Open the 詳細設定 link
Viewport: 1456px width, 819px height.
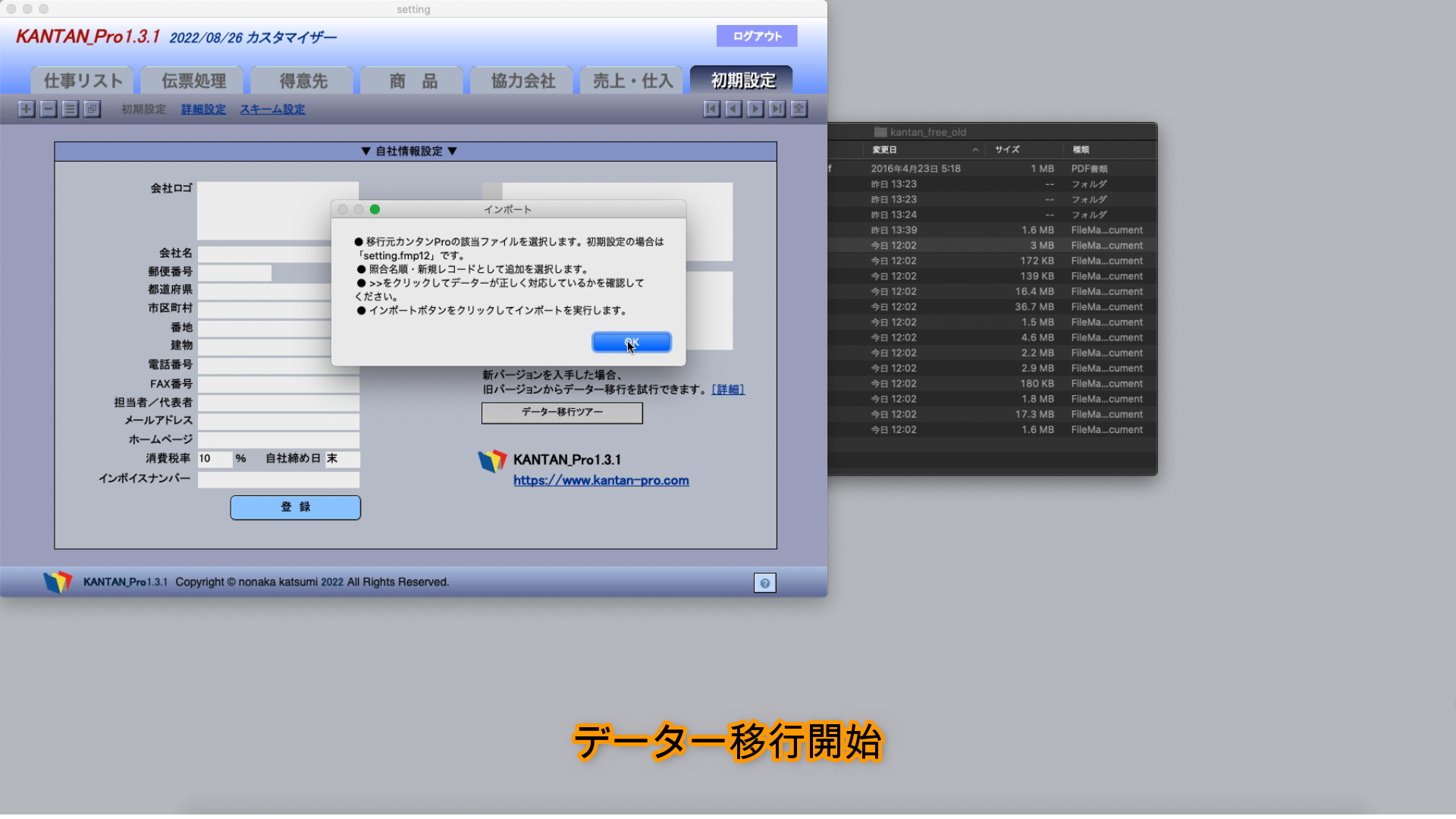203,109
